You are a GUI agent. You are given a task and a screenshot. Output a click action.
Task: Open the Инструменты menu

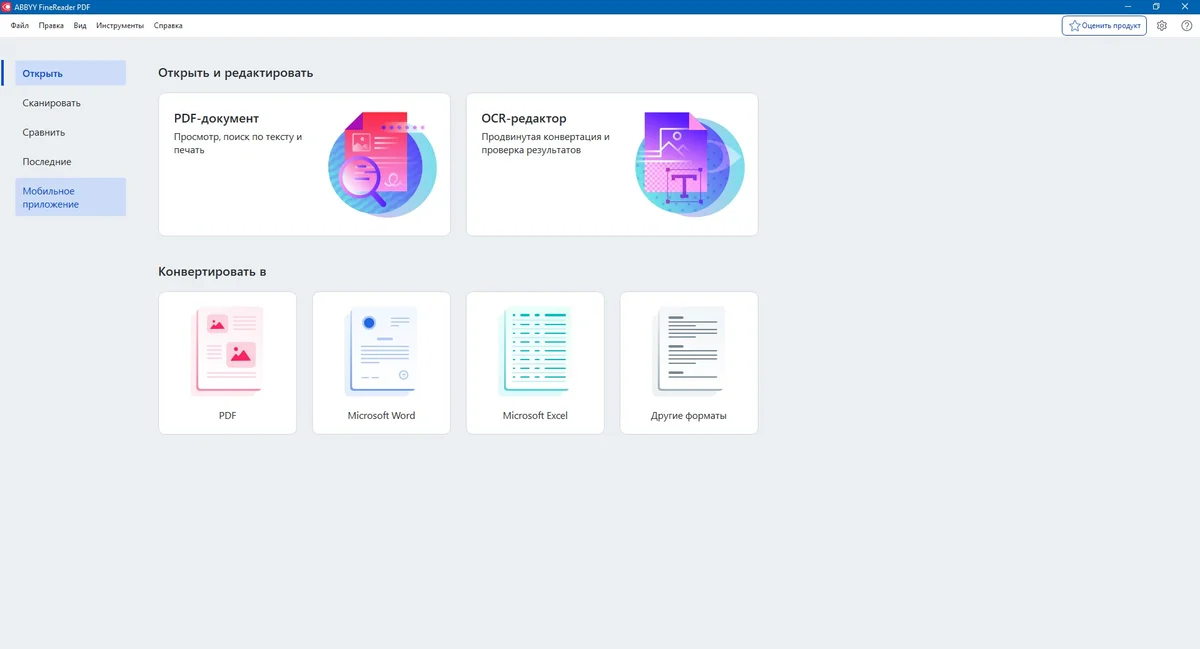coord(120,26)
